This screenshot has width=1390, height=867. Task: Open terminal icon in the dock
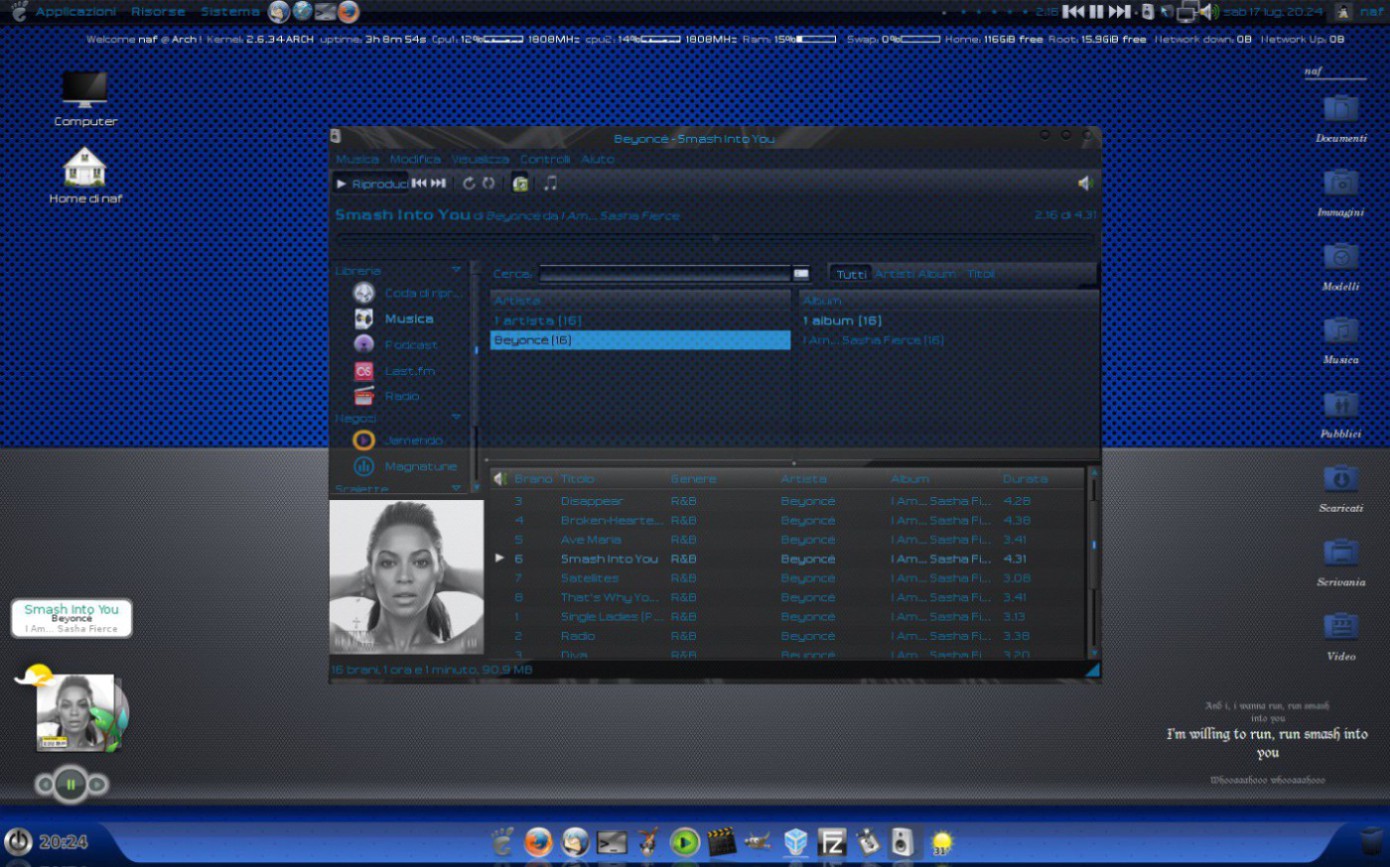pos(612,842)
